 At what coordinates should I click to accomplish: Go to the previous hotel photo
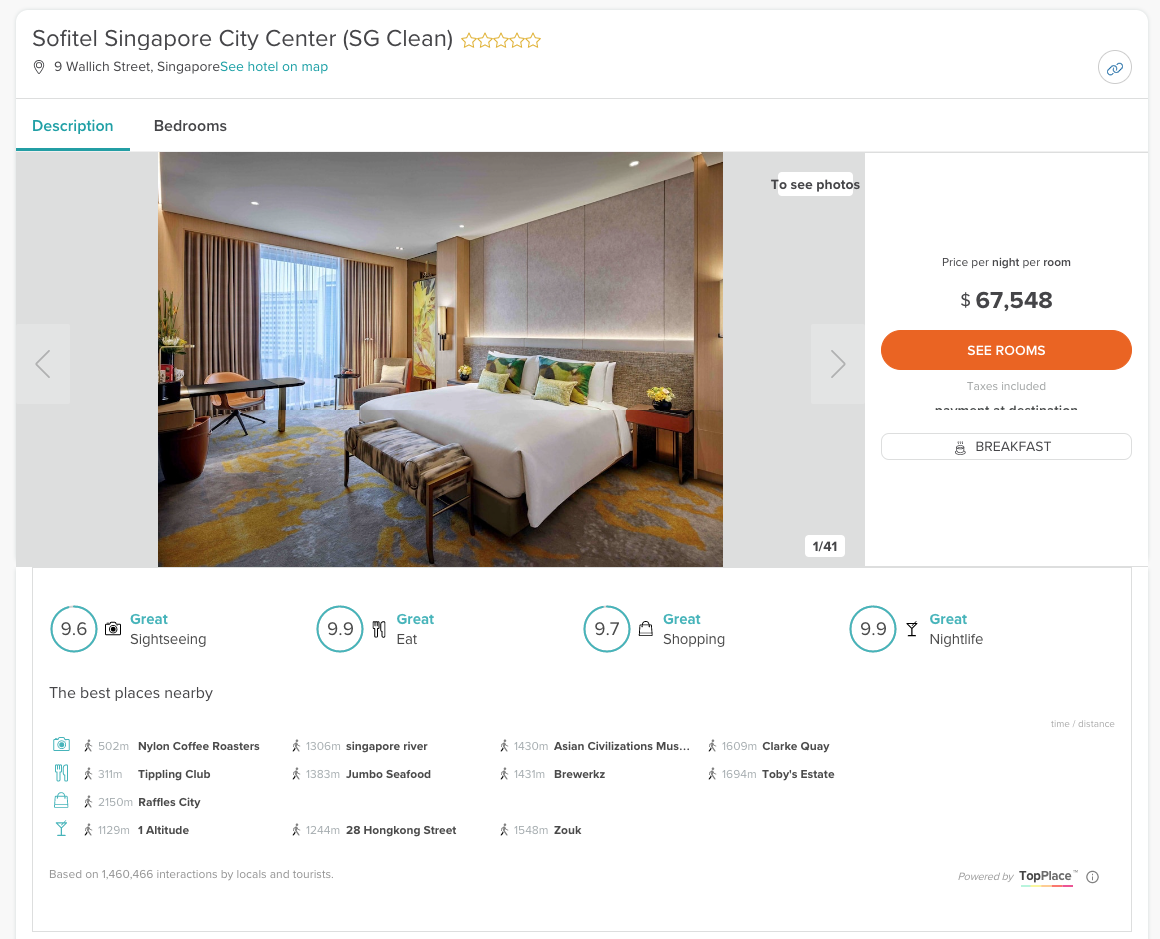[x=43, y=364]
